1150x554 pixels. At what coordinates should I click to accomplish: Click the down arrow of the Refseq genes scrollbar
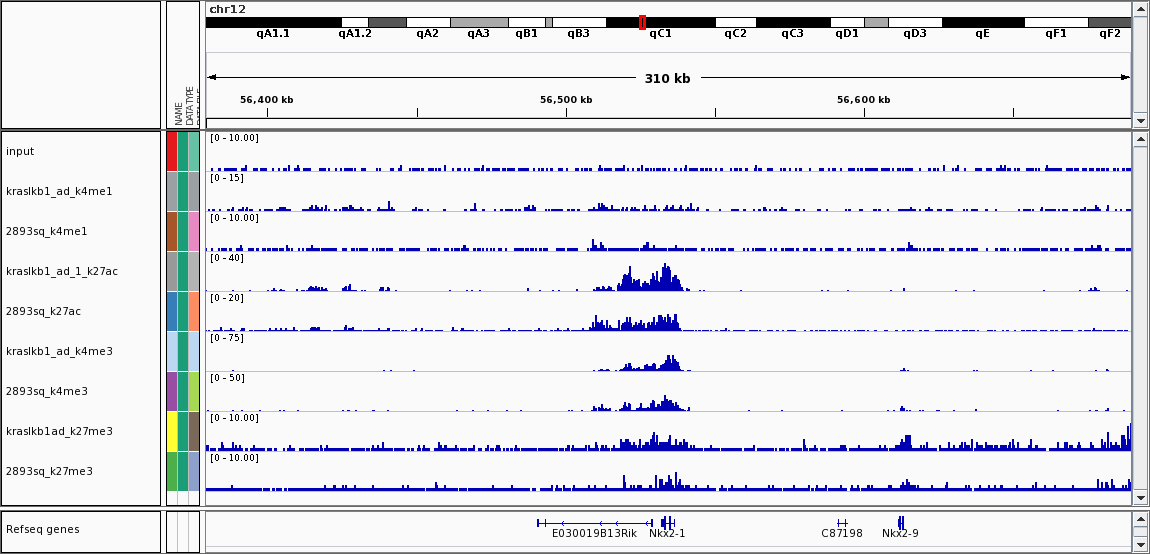[x=1141, y=544]
